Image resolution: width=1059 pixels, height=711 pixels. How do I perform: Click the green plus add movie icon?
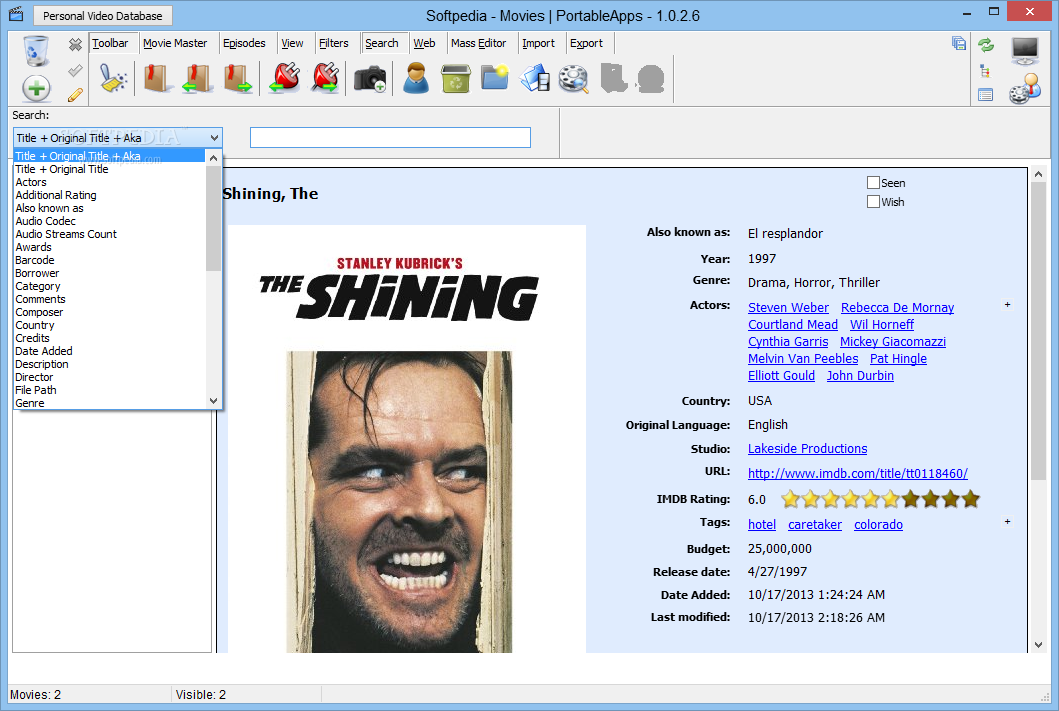[36, 88]
